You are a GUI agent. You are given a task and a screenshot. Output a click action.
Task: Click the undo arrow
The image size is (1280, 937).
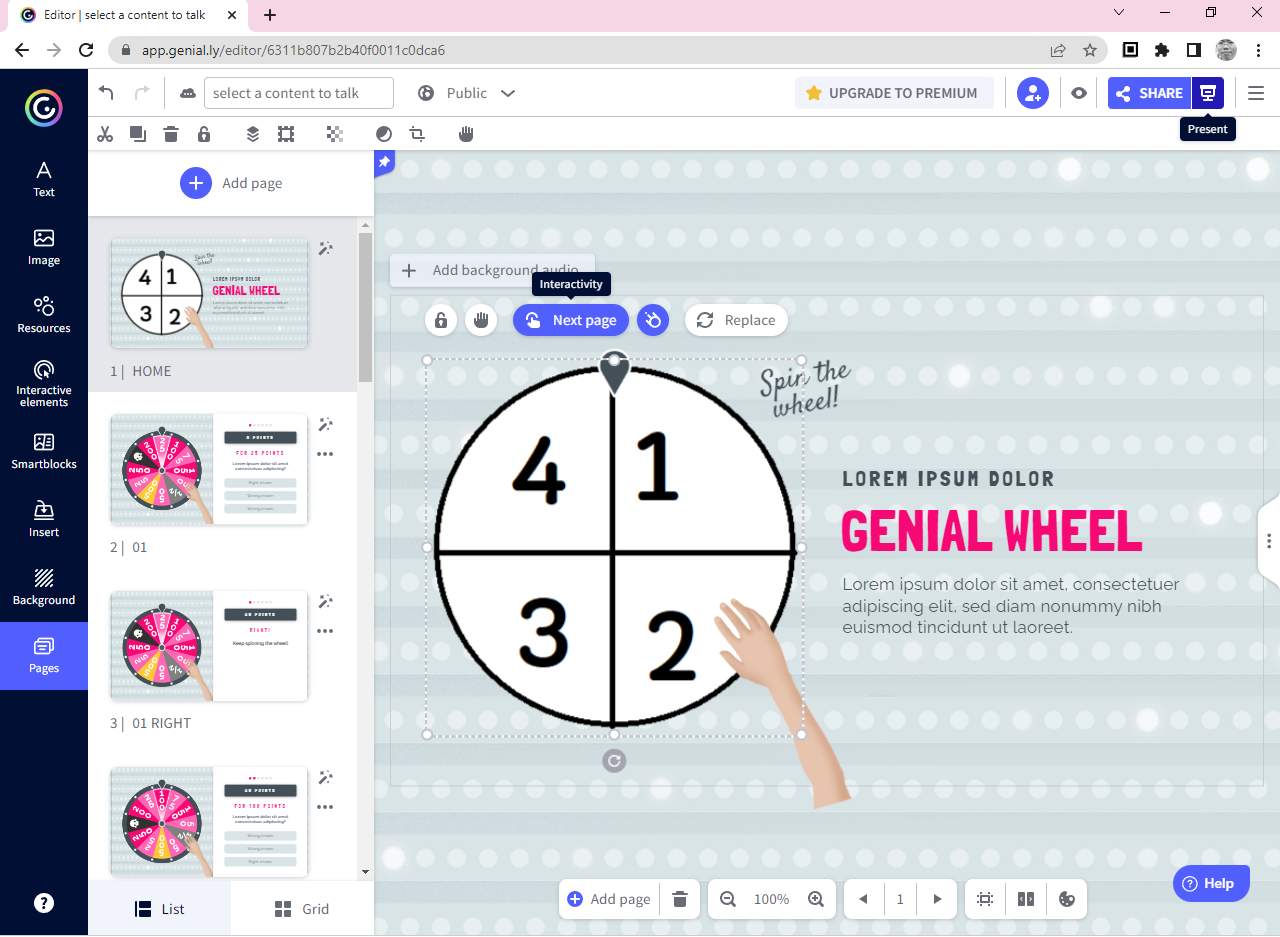click(x=106, y=93)
